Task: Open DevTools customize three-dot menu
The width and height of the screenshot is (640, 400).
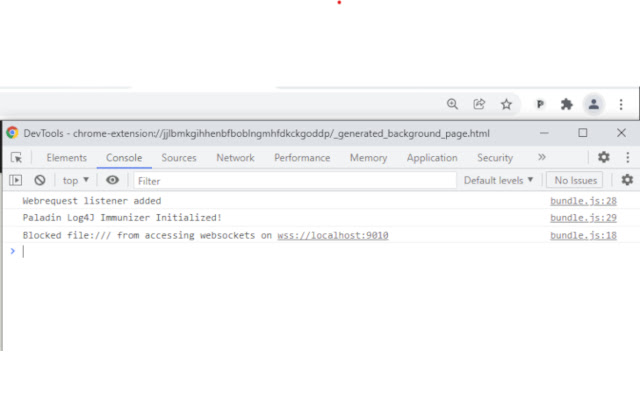Action: pos(628,157)
